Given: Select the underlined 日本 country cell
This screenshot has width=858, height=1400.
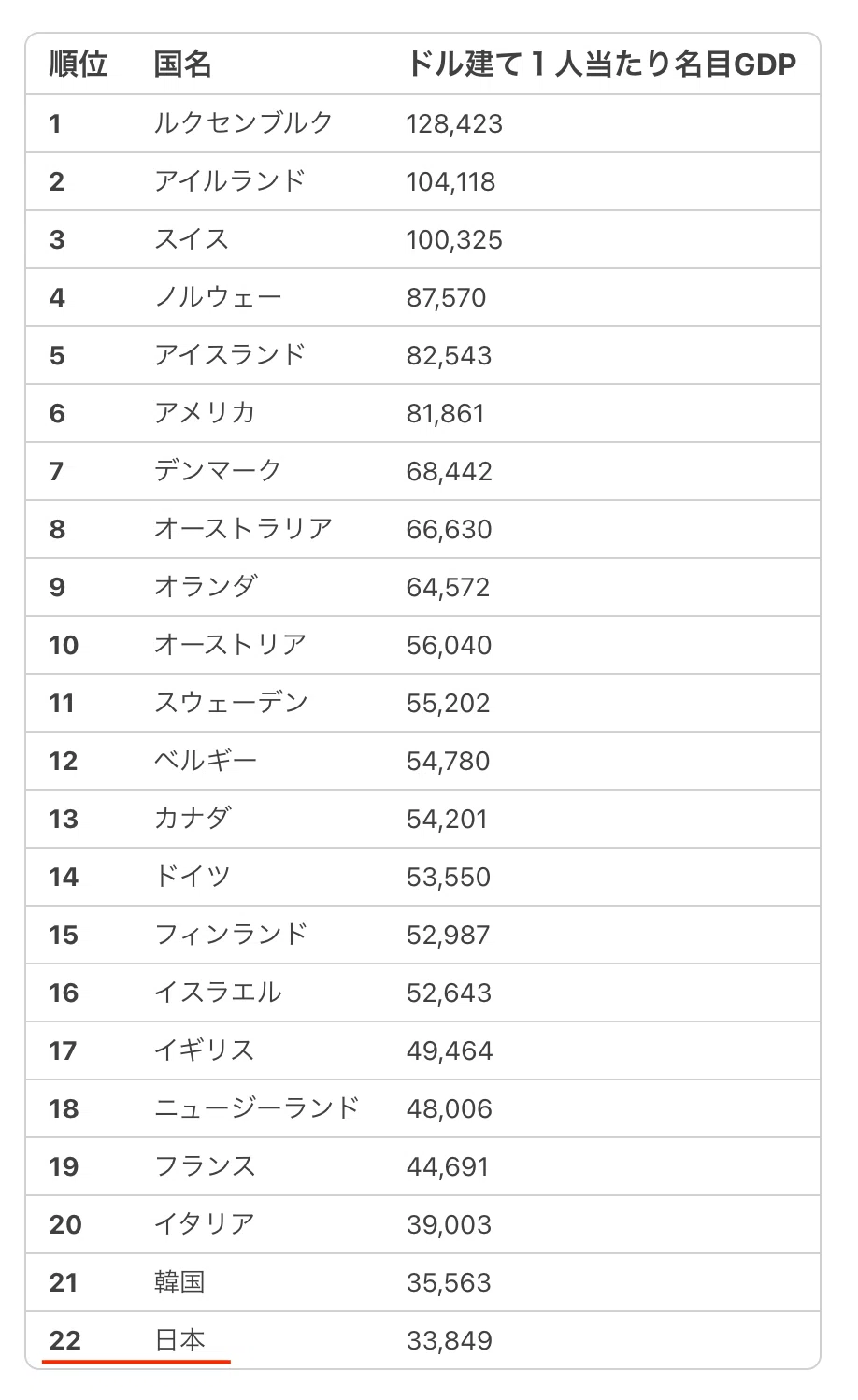Looking at the screenshot, I should [x=179, y=1340].
